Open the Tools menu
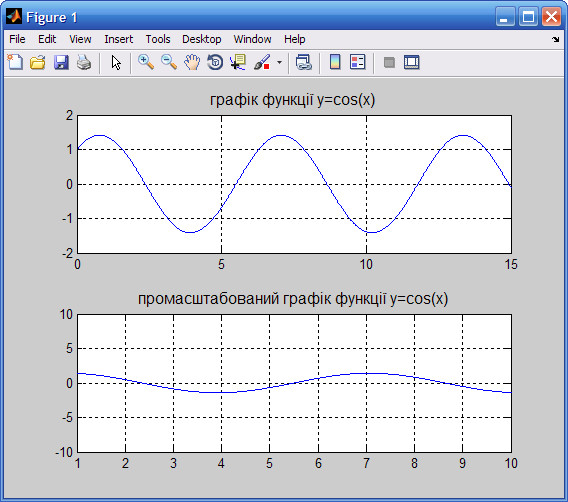 [158, 39]
